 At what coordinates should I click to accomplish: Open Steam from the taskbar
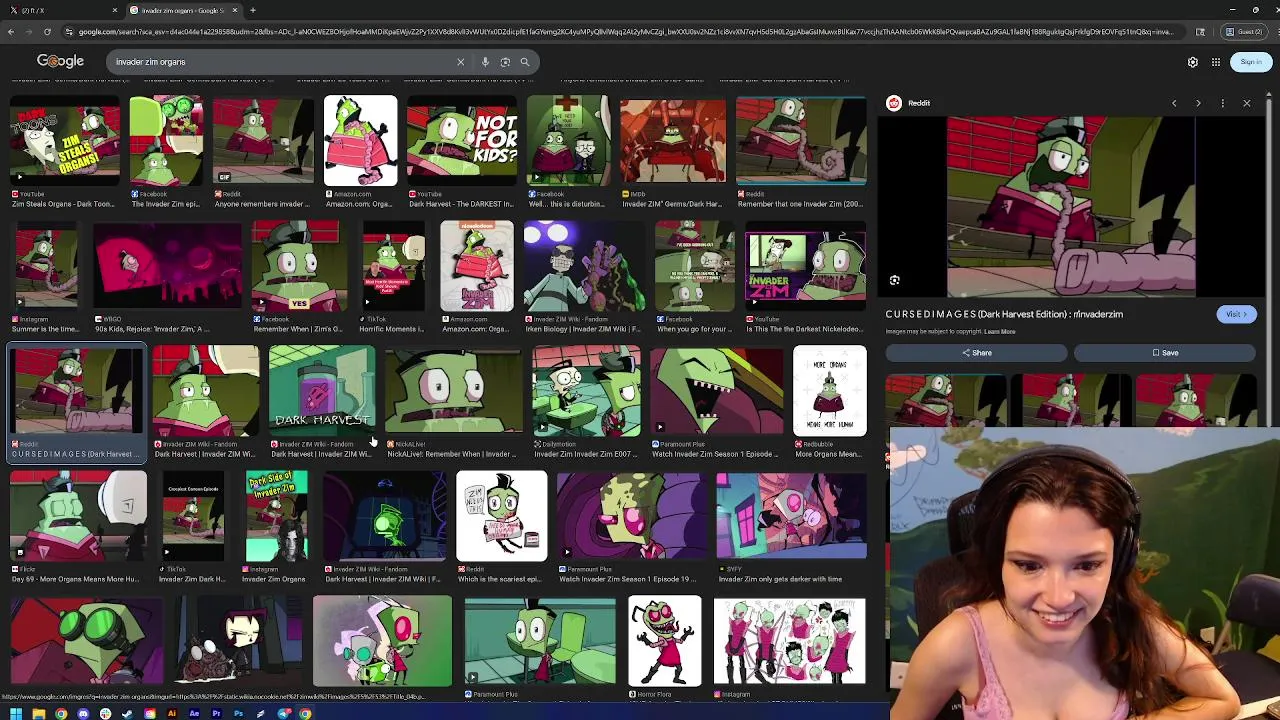click(x=127, y=713)
